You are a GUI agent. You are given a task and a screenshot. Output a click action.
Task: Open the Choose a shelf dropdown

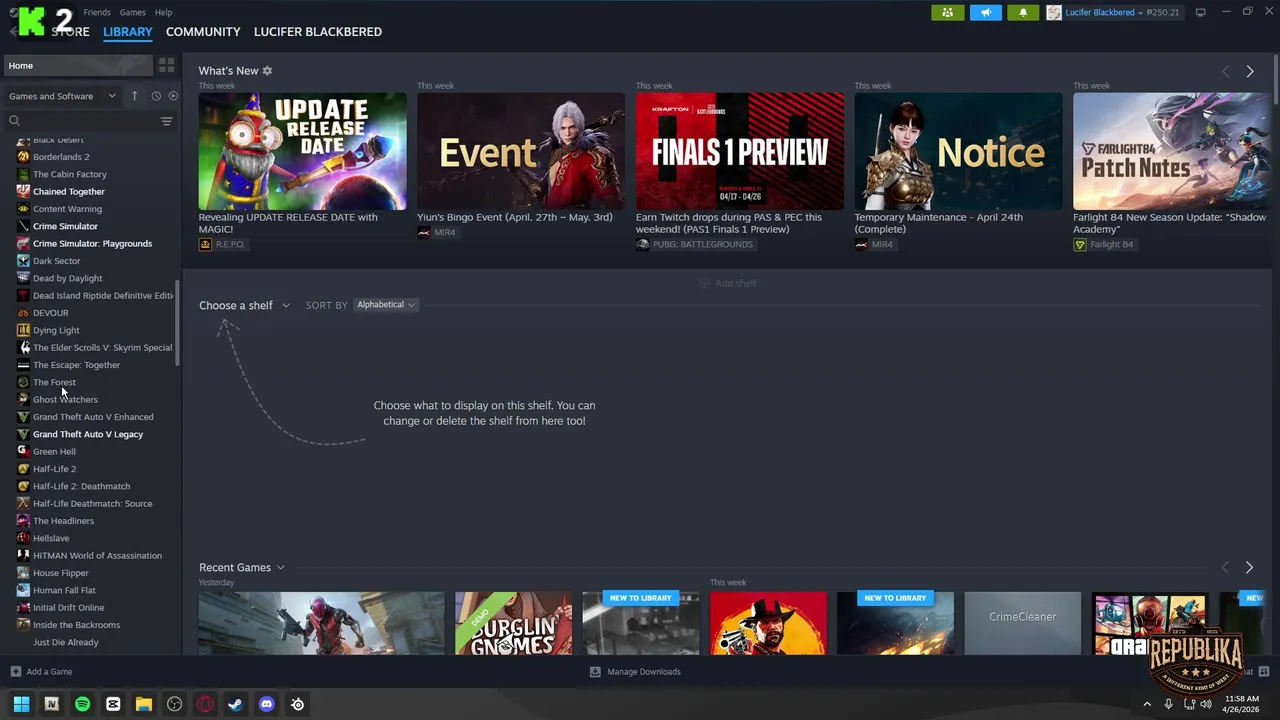coord(244,305)
